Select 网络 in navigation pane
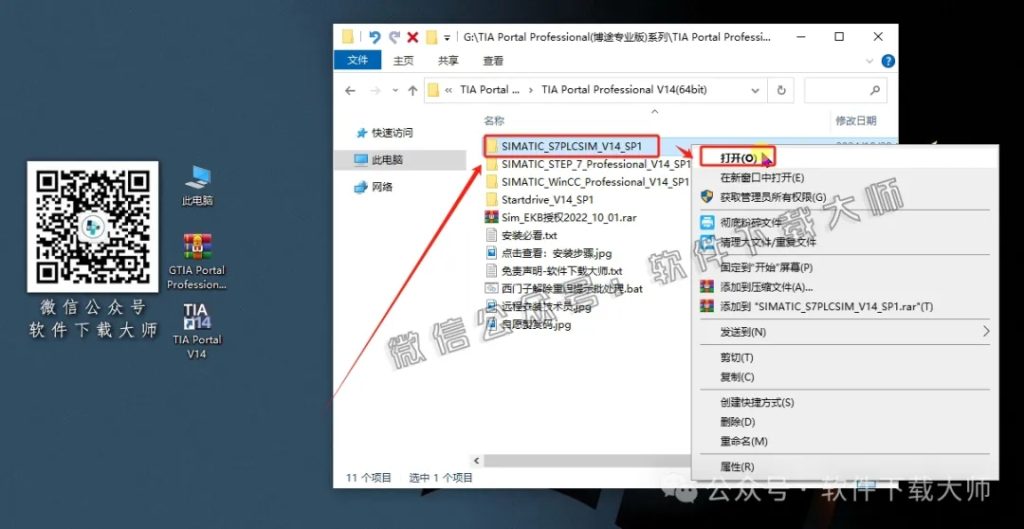 tap(381, 187)
